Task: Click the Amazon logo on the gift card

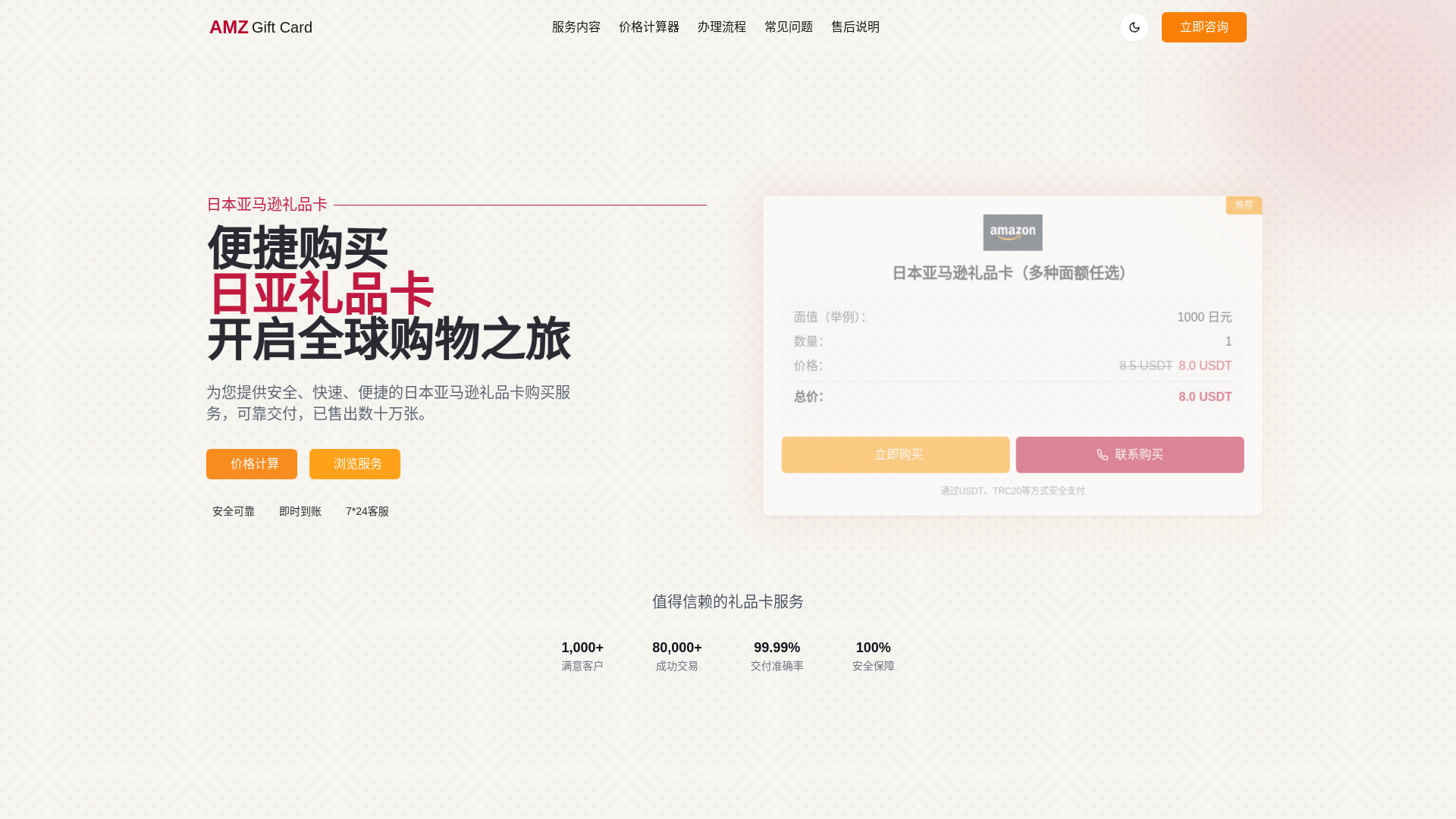Action: (1012, 233)
